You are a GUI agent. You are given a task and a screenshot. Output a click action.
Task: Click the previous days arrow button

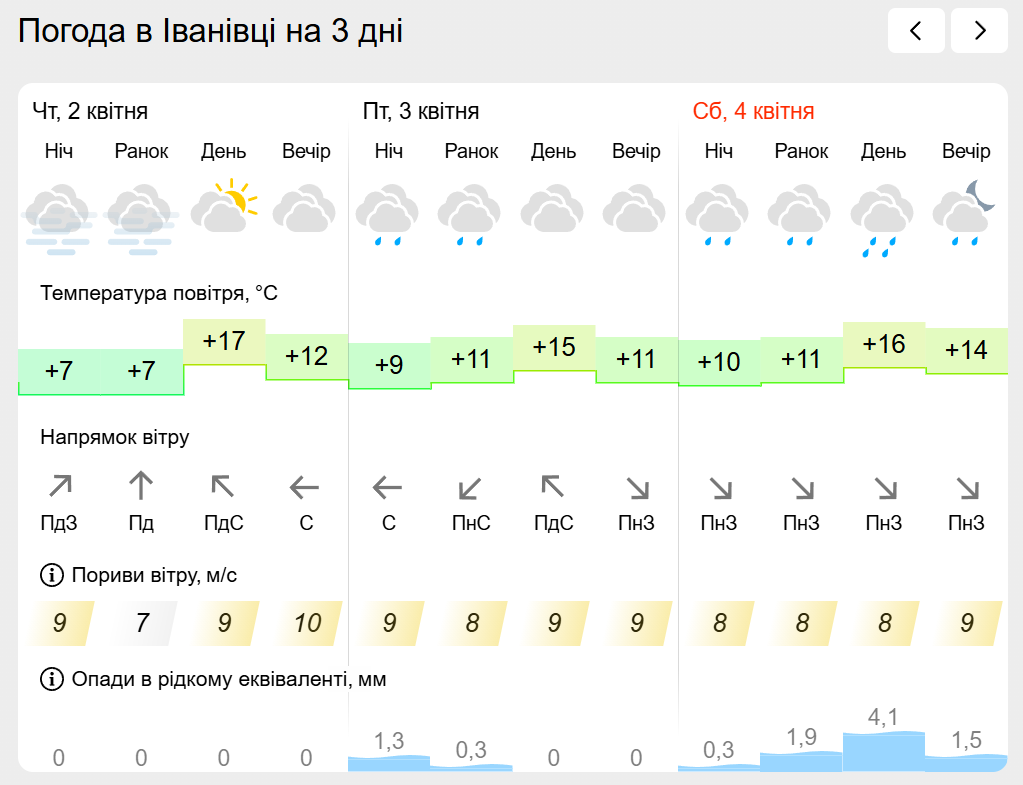tap(916, 31)
